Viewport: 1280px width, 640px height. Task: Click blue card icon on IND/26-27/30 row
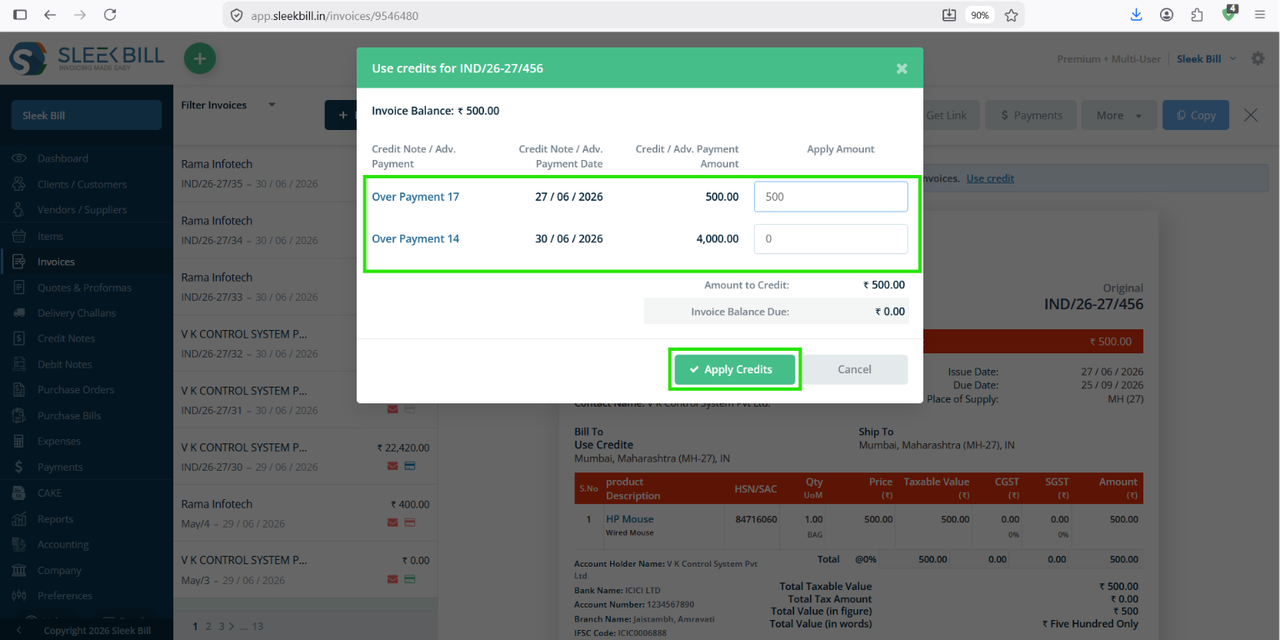click(x=410, y=466)
